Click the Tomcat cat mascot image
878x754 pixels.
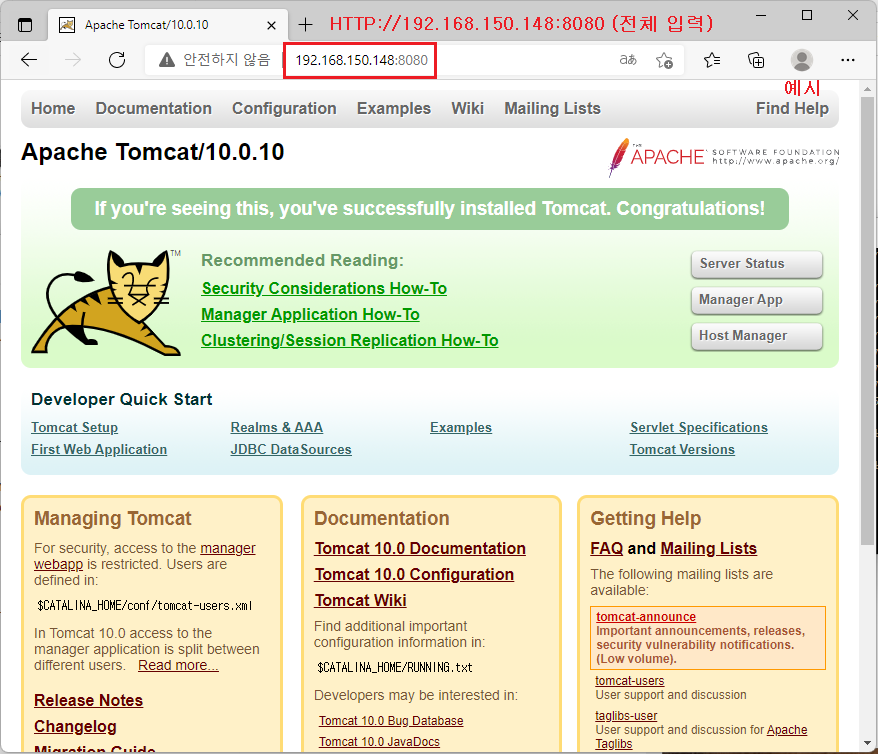click(x=106, y=302)
